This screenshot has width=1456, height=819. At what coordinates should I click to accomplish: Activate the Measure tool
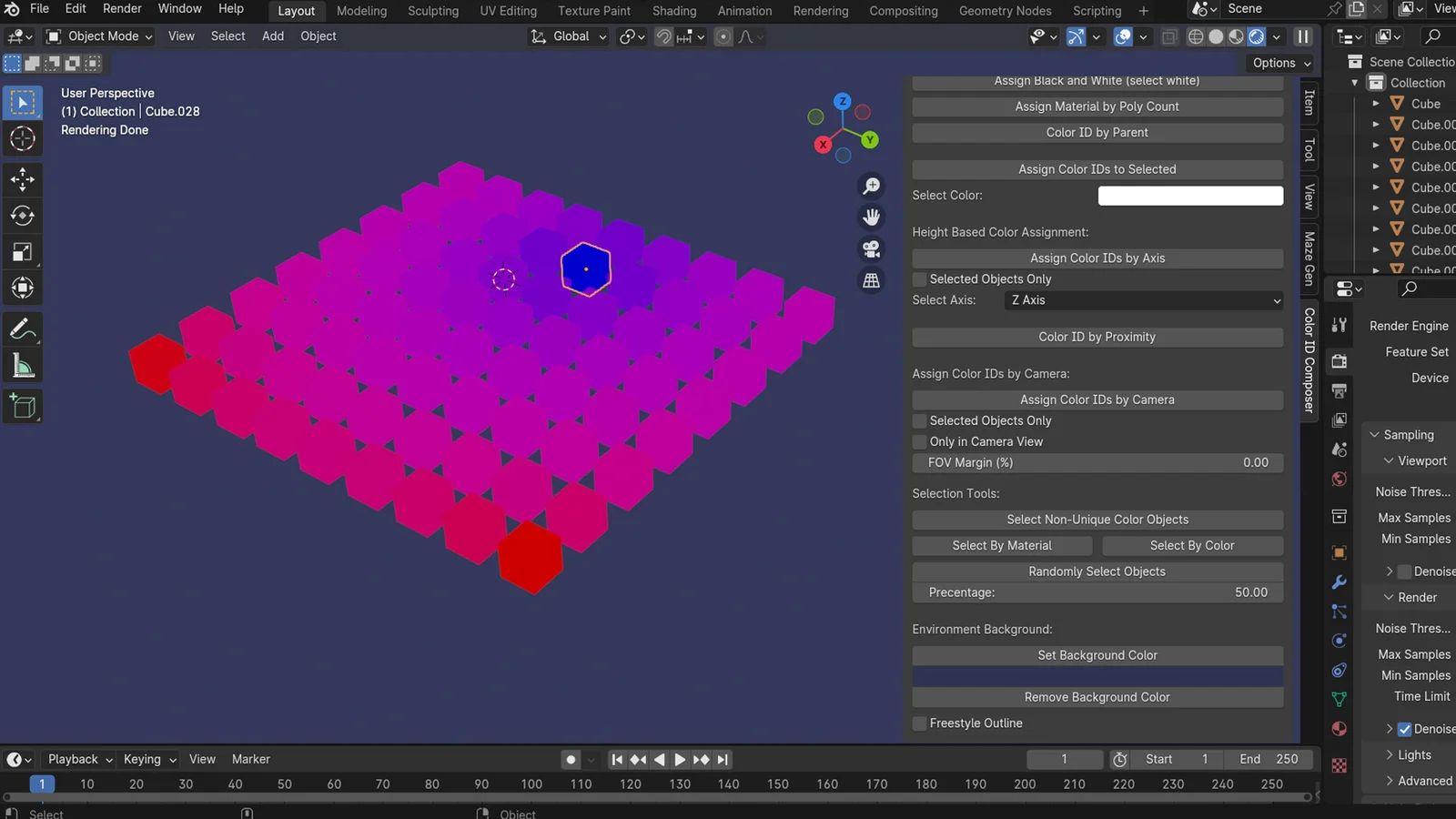[23, 365]
